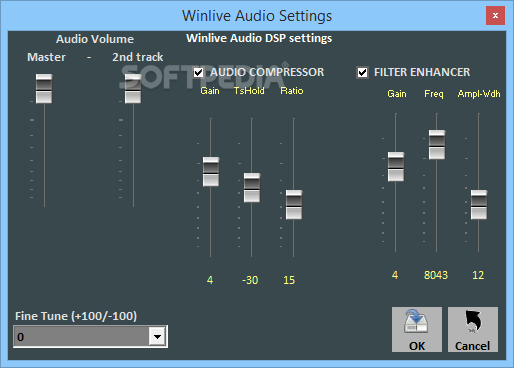
Task: Click the Filter Enhancer Freq slider handle
Action: tap(437, 145)
